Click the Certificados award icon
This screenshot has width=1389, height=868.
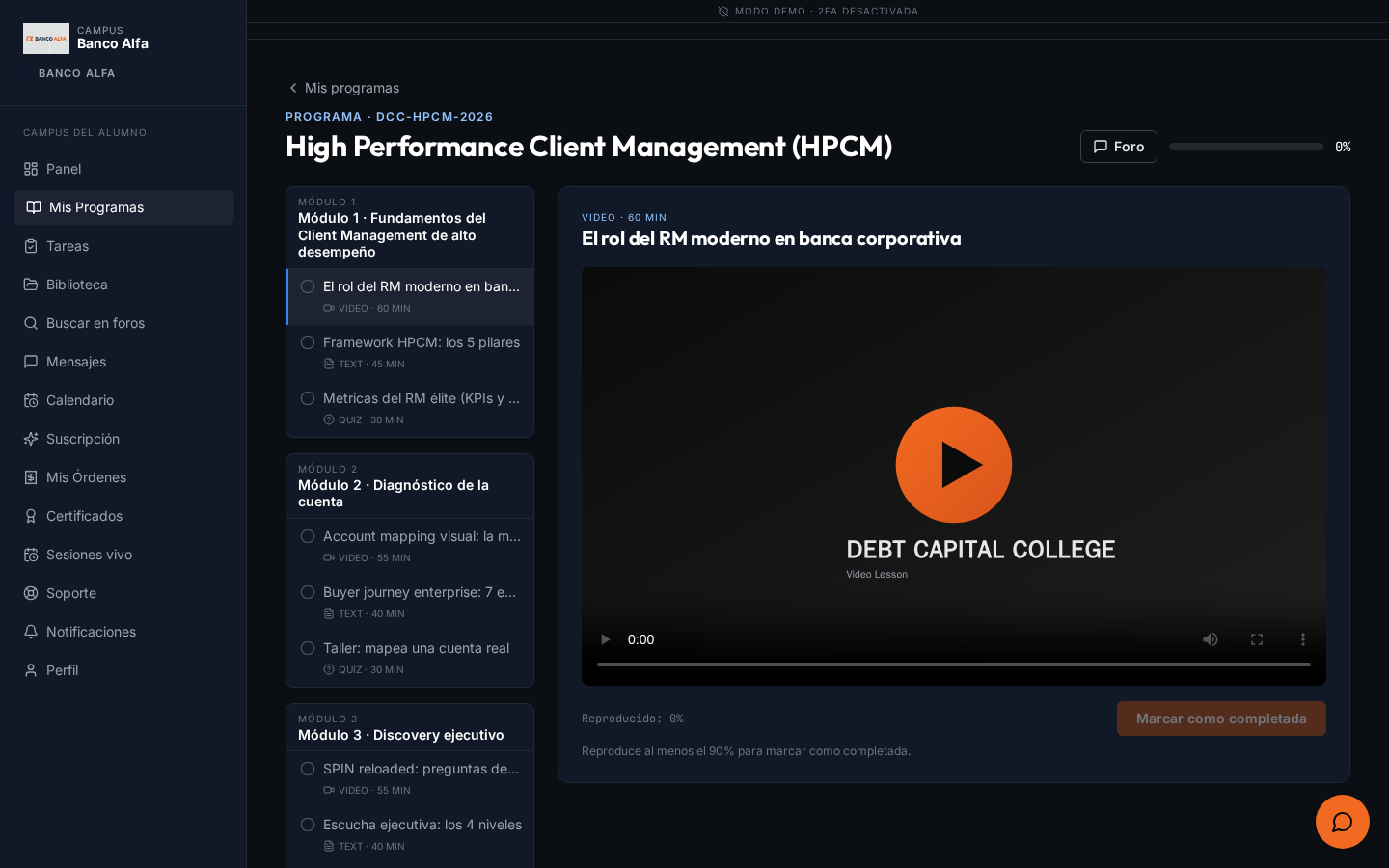click(x=31, y=516)
